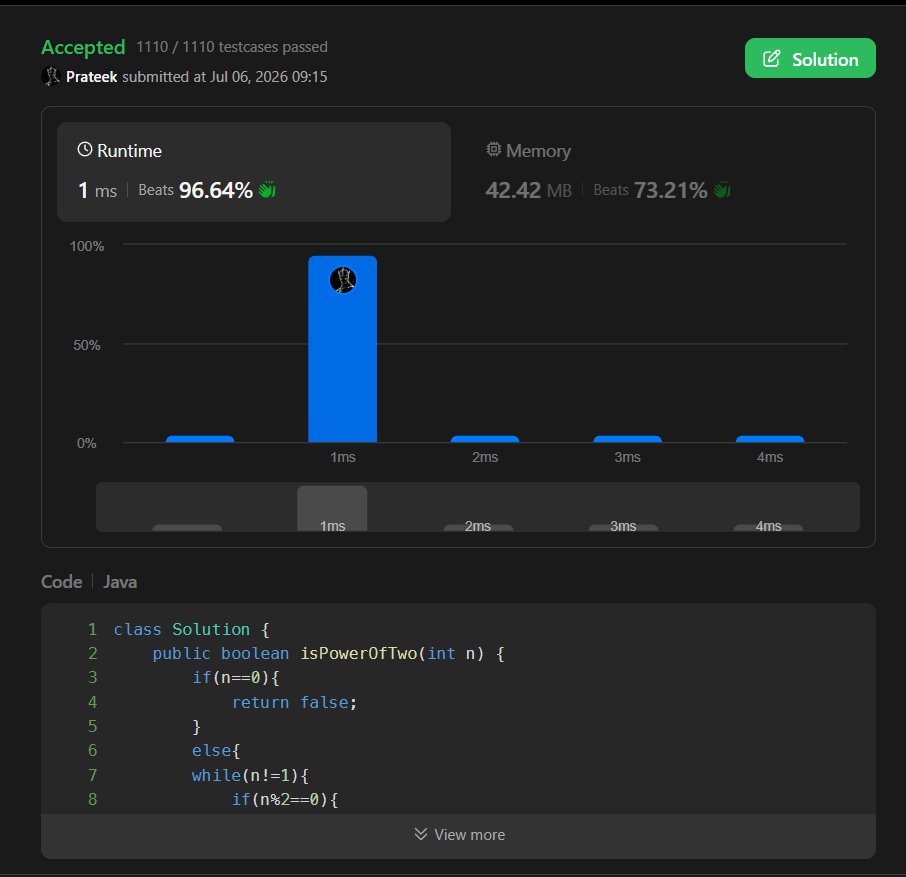Click the 100% y-axis label
Viewport: 906px width, 877px height.
[x=87, y=246]
